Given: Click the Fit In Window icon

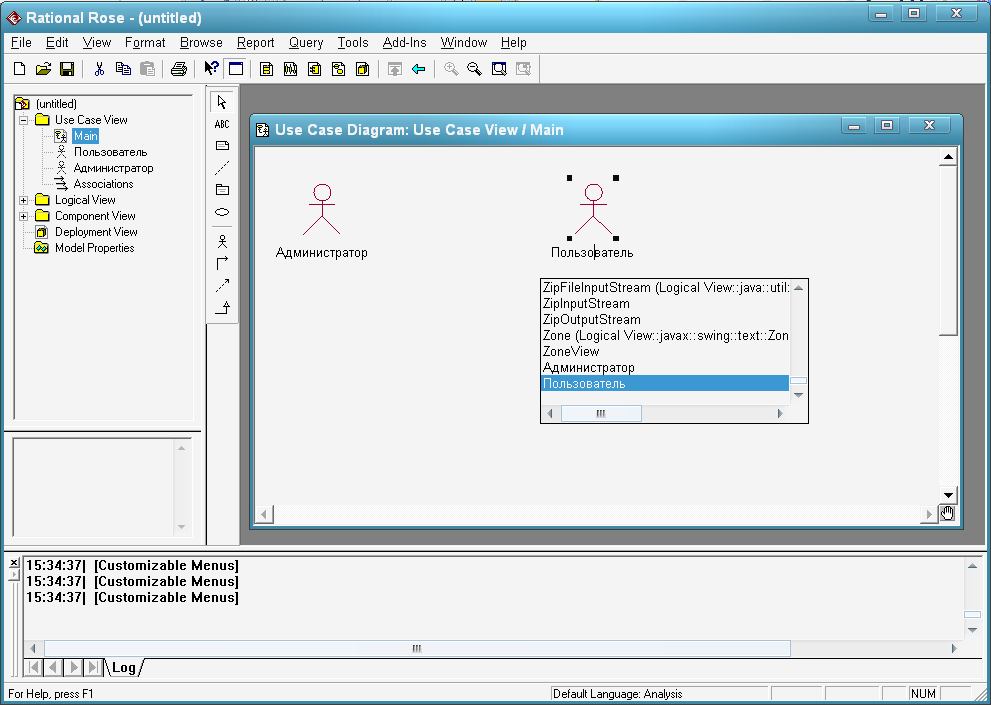Looking at the screenshot, I should (x=499, y=69).
